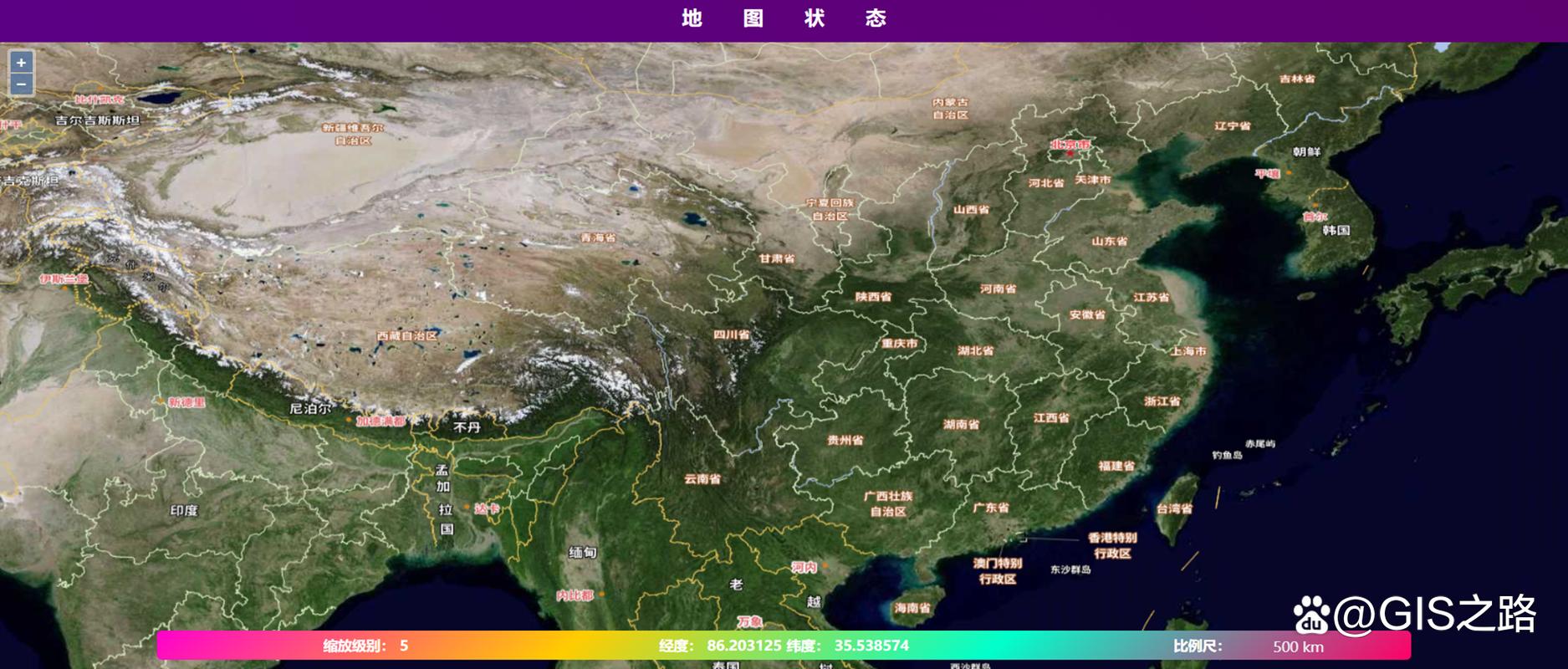Click the 新疆维吾尔自治区 map label
The image size is (1568, 669).
(353, 134)
